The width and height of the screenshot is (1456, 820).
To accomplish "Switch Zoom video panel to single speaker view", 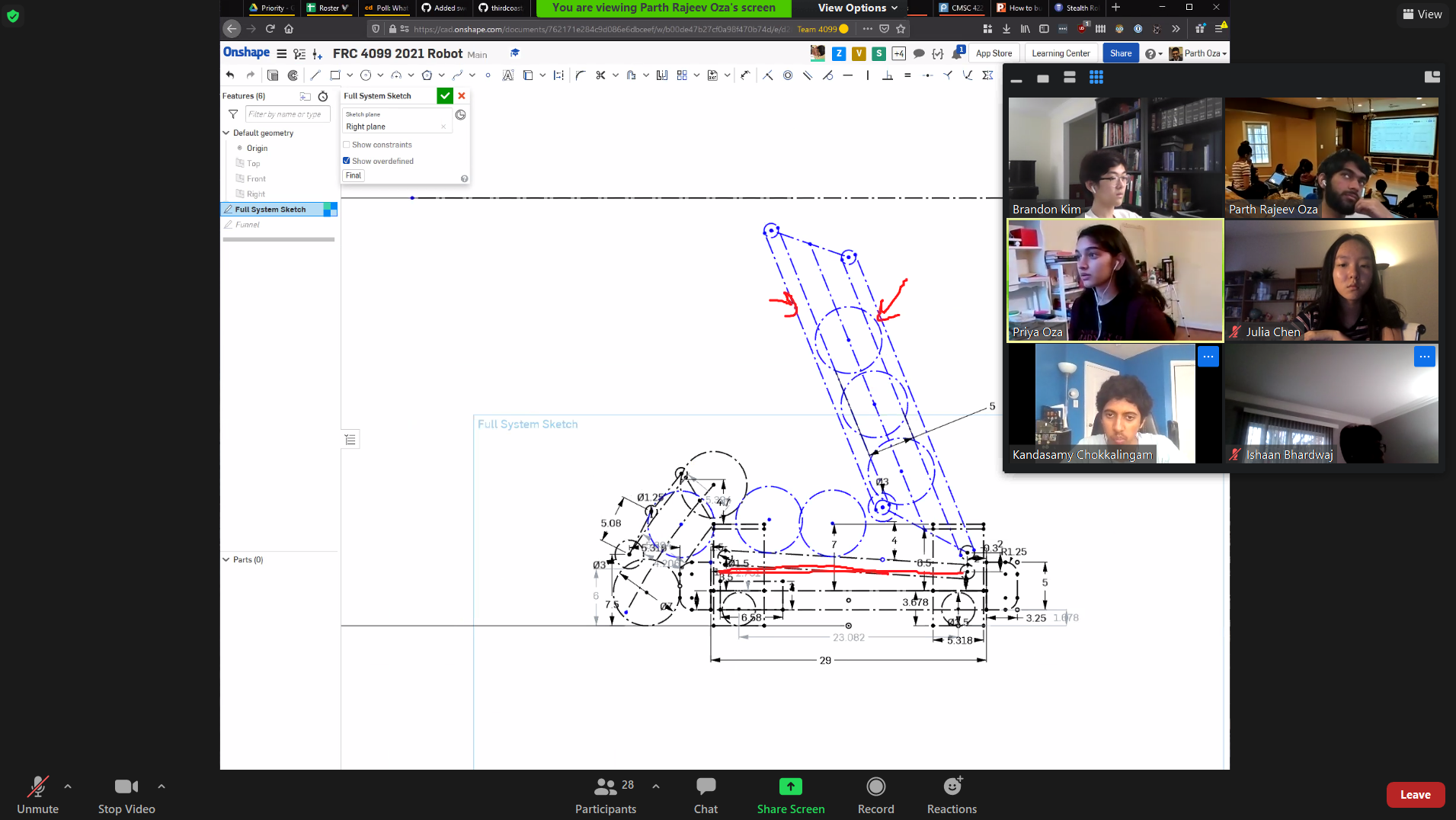I will coord(1043,78).
